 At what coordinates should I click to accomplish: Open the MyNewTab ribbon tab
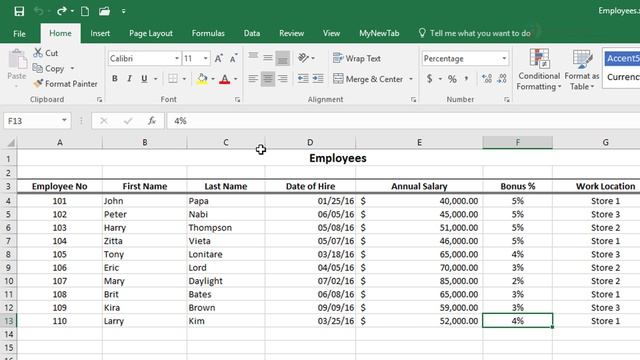coord(379,33)
